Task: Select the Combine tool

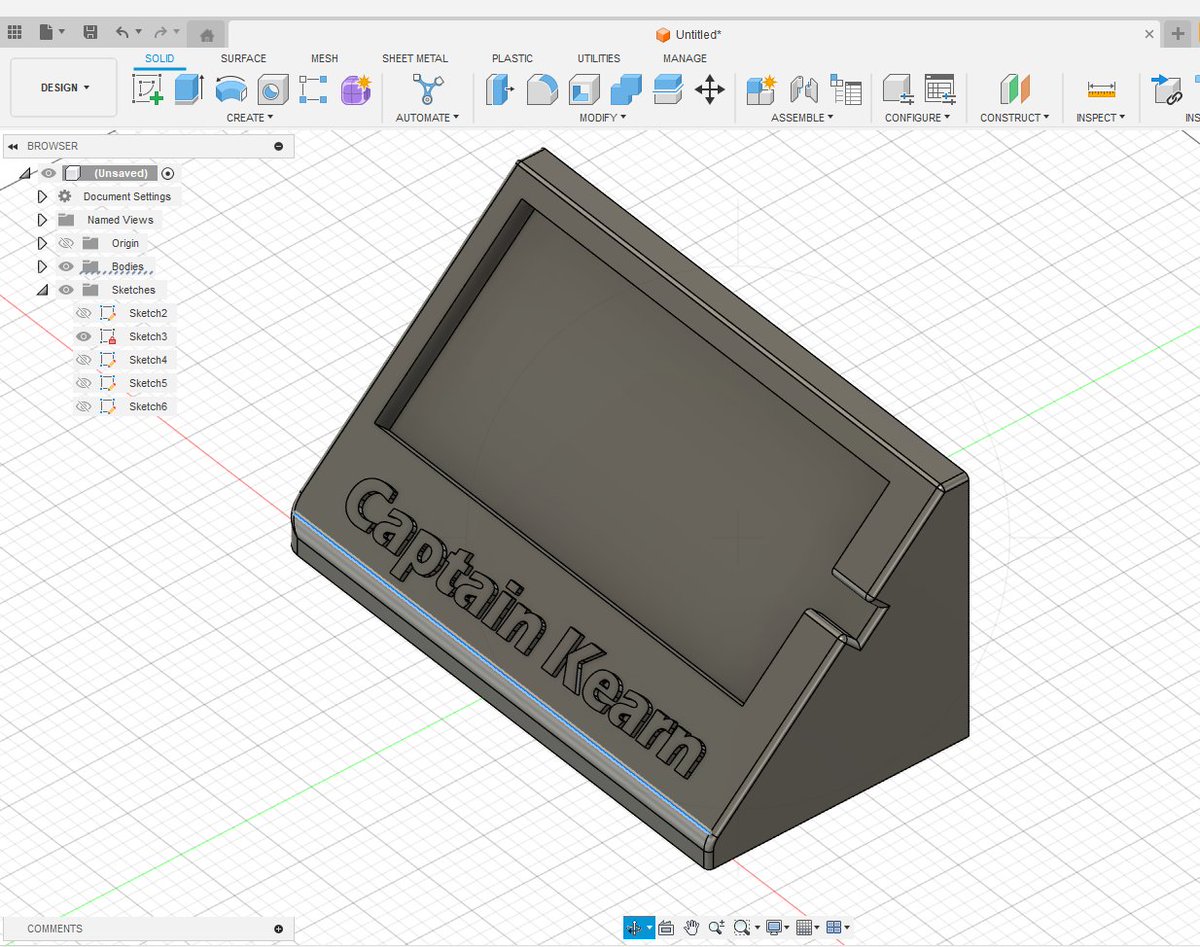Action: (x=626, y=90)
